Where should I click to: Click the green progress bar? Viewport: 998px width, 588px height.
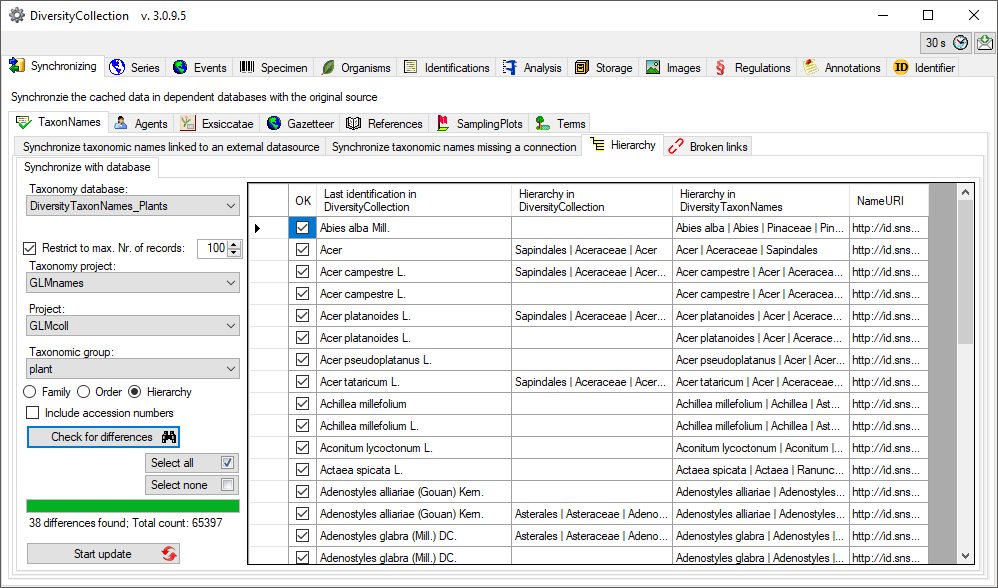tap(133, 506)
